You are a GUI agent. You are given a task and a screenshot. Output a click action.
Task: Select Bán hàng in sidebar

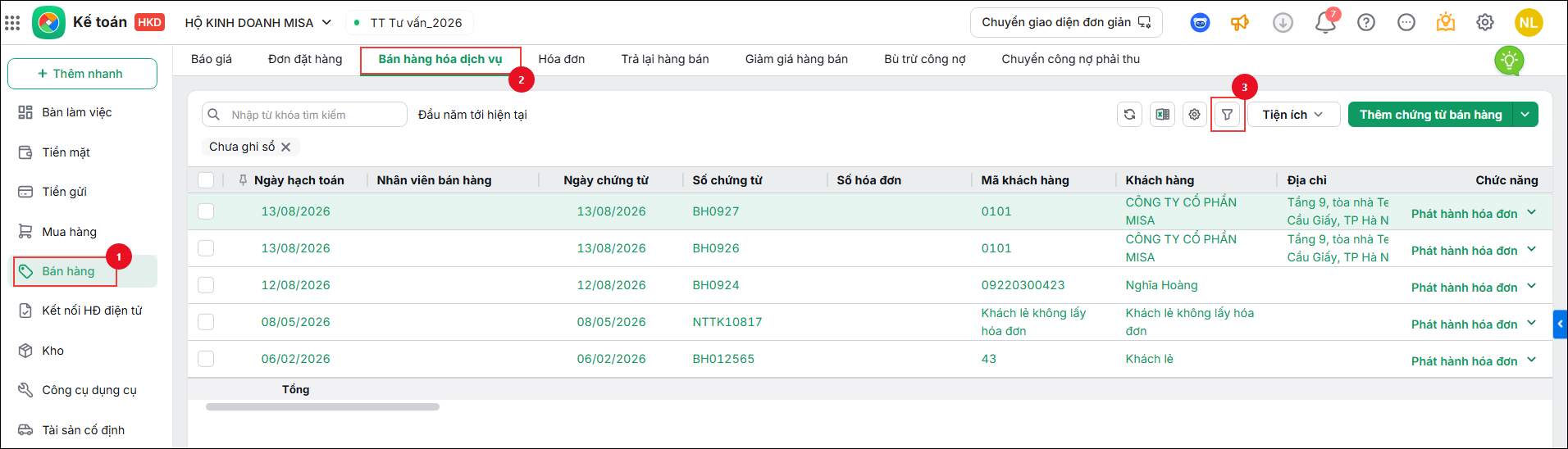[82, 271]
